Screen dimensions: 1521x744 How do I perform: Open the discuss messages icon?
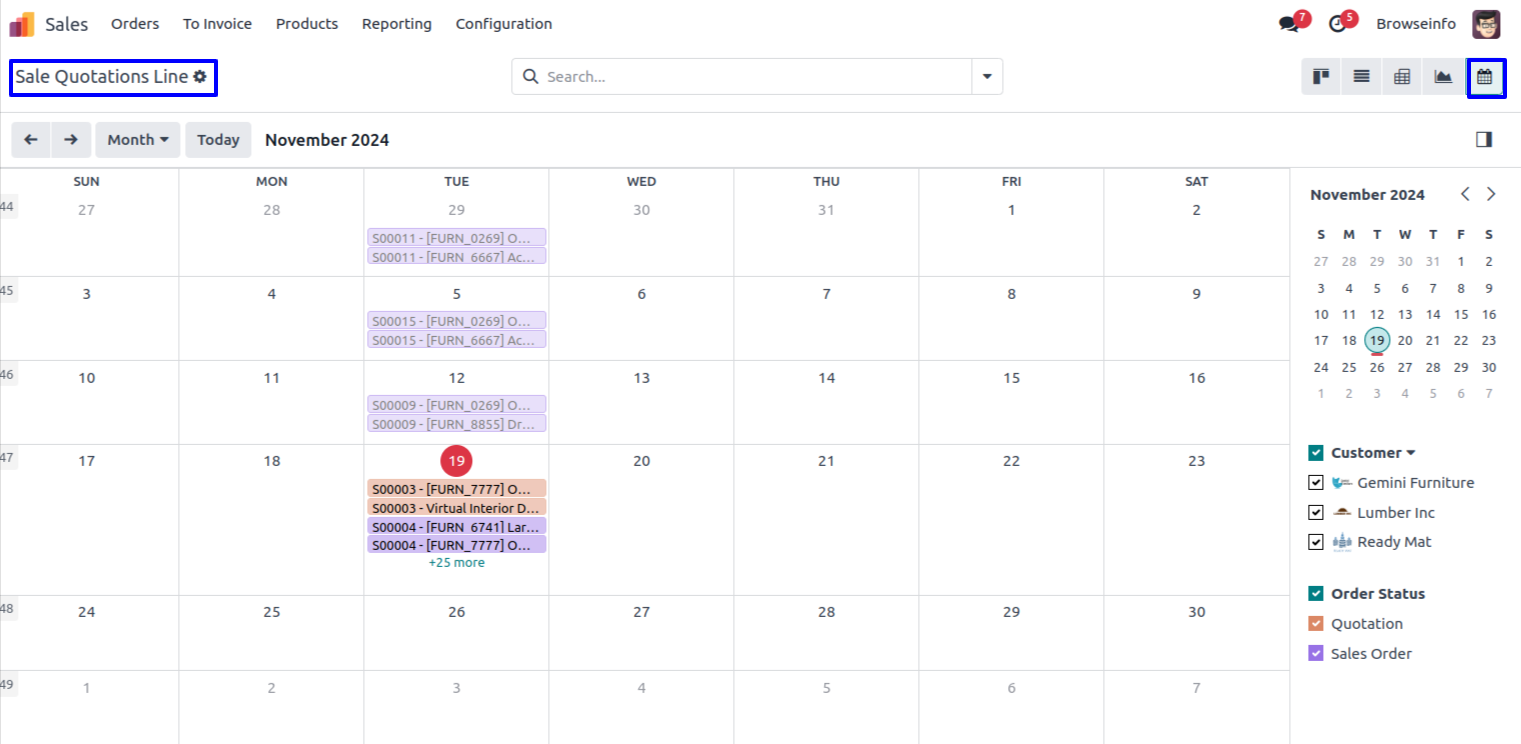tap(1289, 24)
